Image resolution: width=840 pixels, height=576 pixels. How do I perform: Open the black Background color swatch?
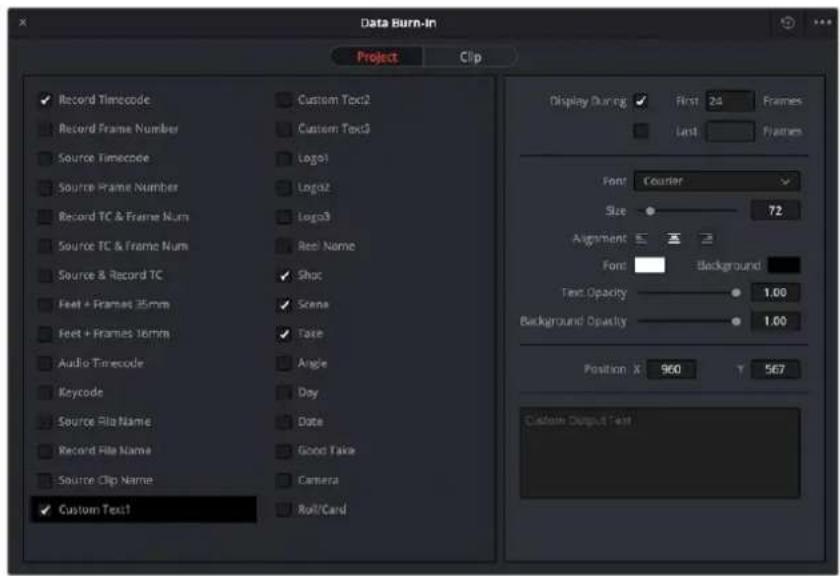pyautogui.click(x=784, y=265)
